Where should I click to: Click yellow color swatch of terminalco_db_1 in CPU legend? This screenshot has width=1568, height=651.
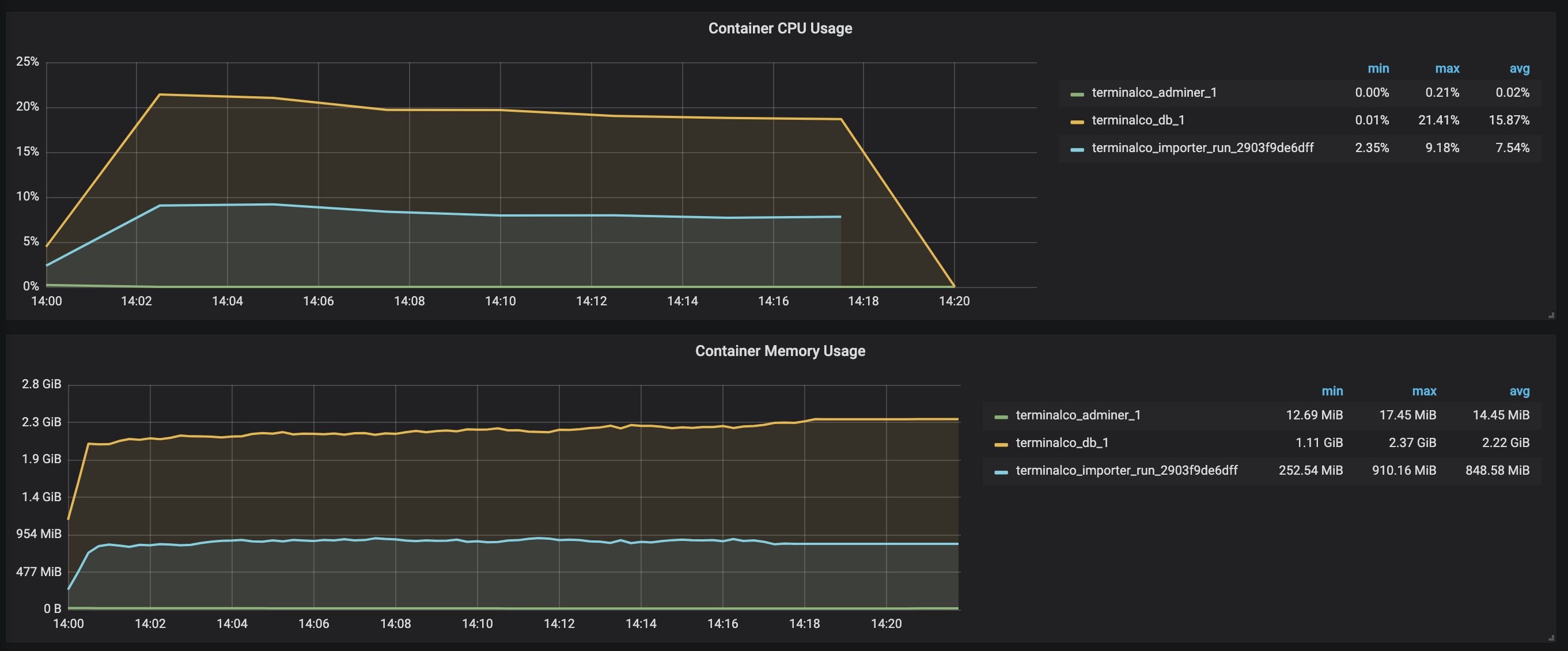[x=1077, y=122]
